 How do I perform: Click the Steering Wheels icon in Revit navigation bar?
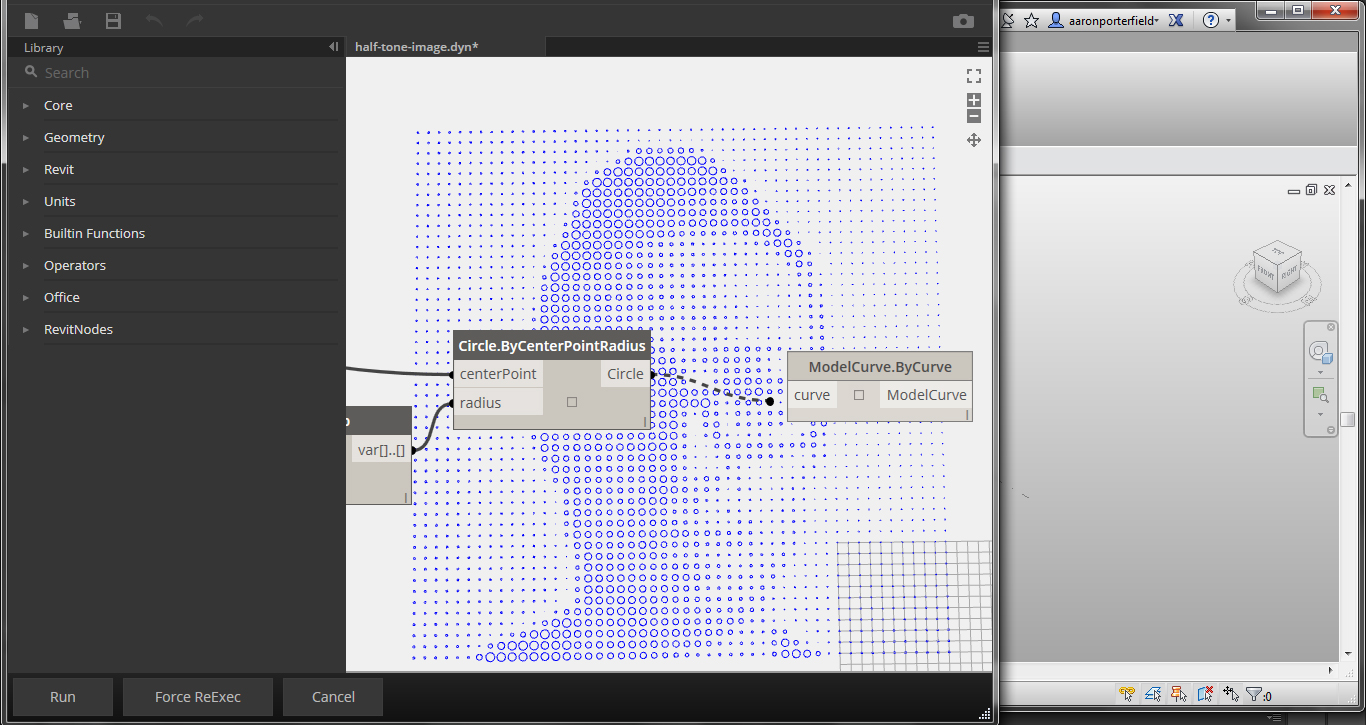pyautogui.click(x=1320, y=352)
